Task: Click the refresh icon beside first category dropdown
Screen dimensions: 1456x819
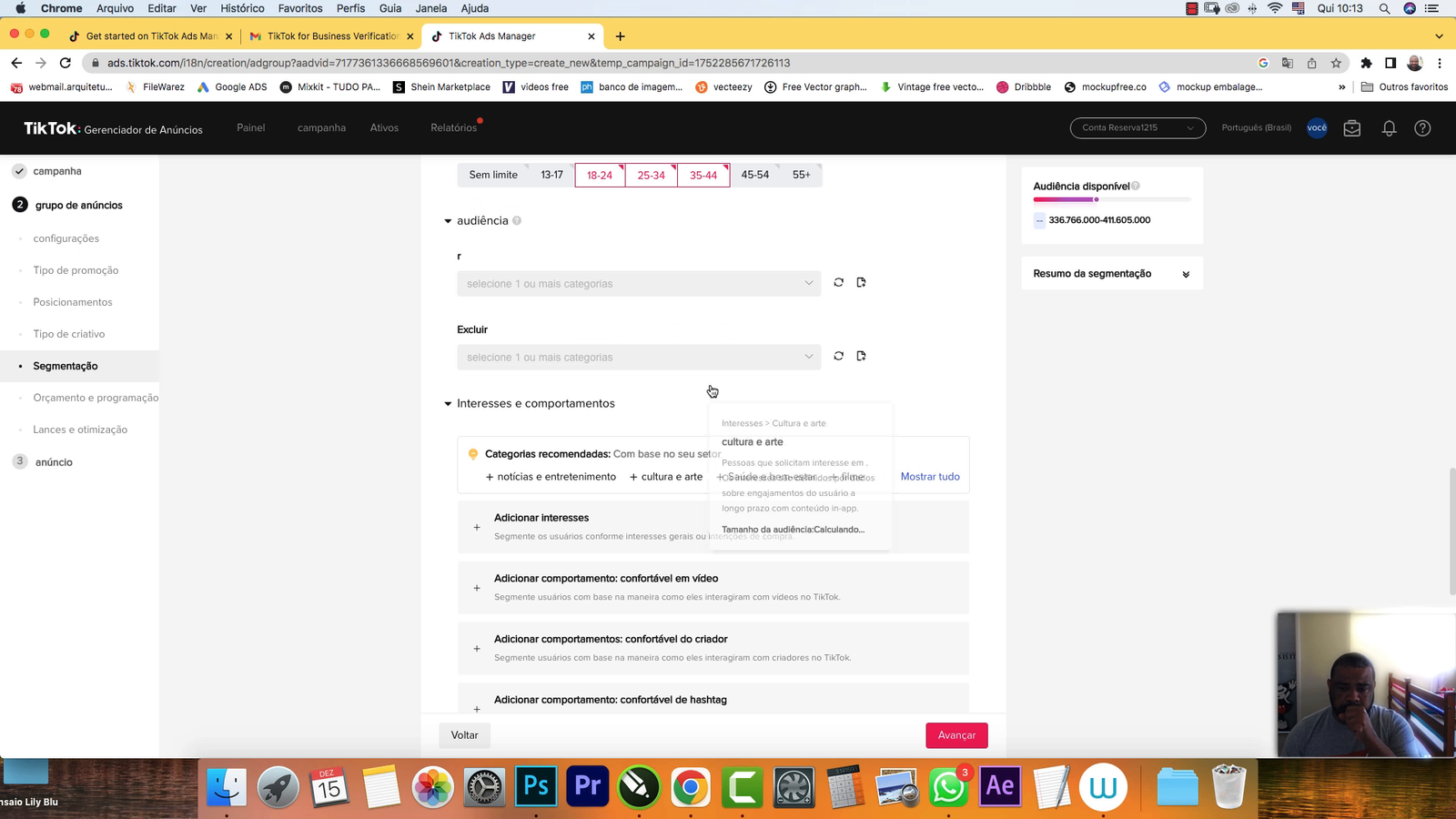Action: 838,282
